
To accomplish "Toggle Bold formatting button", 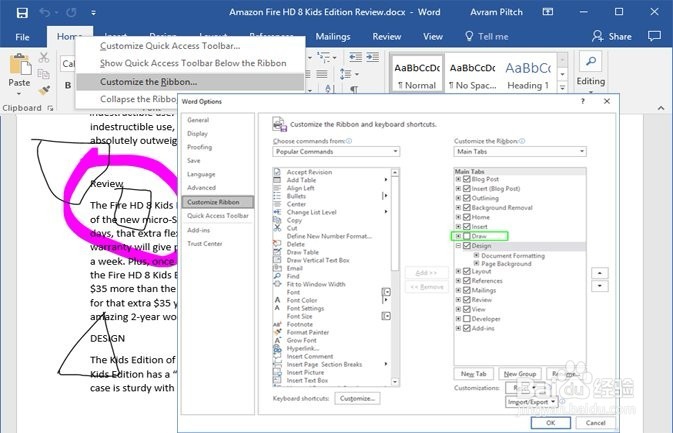I will pyautogui.click(x=68, y=85).
